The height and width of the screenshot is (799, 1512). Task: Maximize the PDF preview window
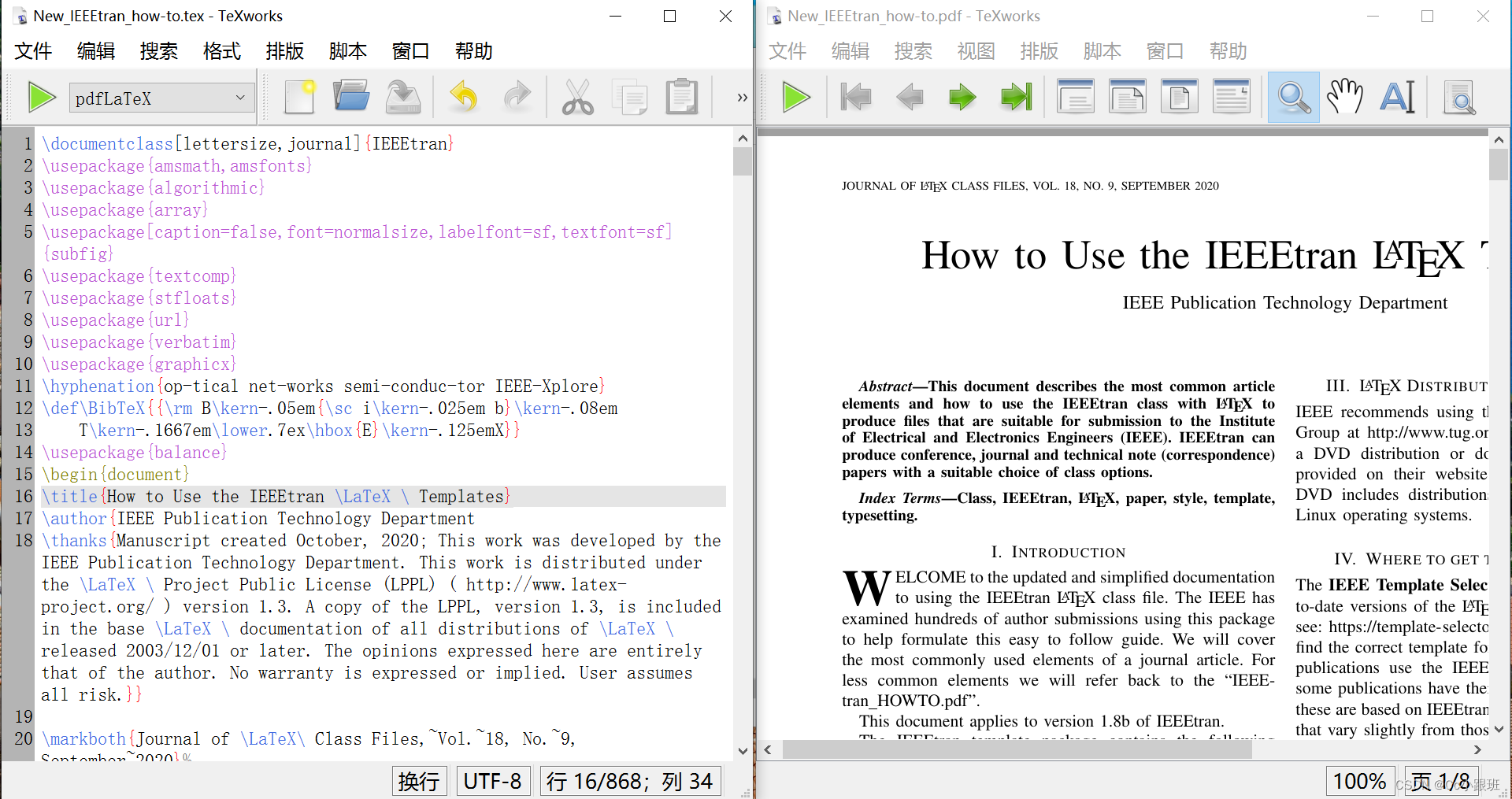[1427, 16]
